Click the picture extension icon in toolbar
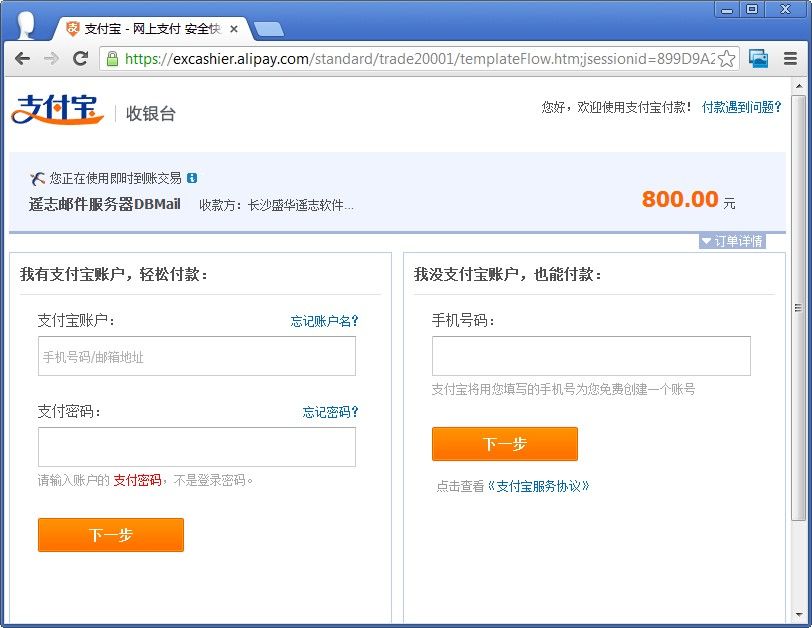 coord(758,59)
